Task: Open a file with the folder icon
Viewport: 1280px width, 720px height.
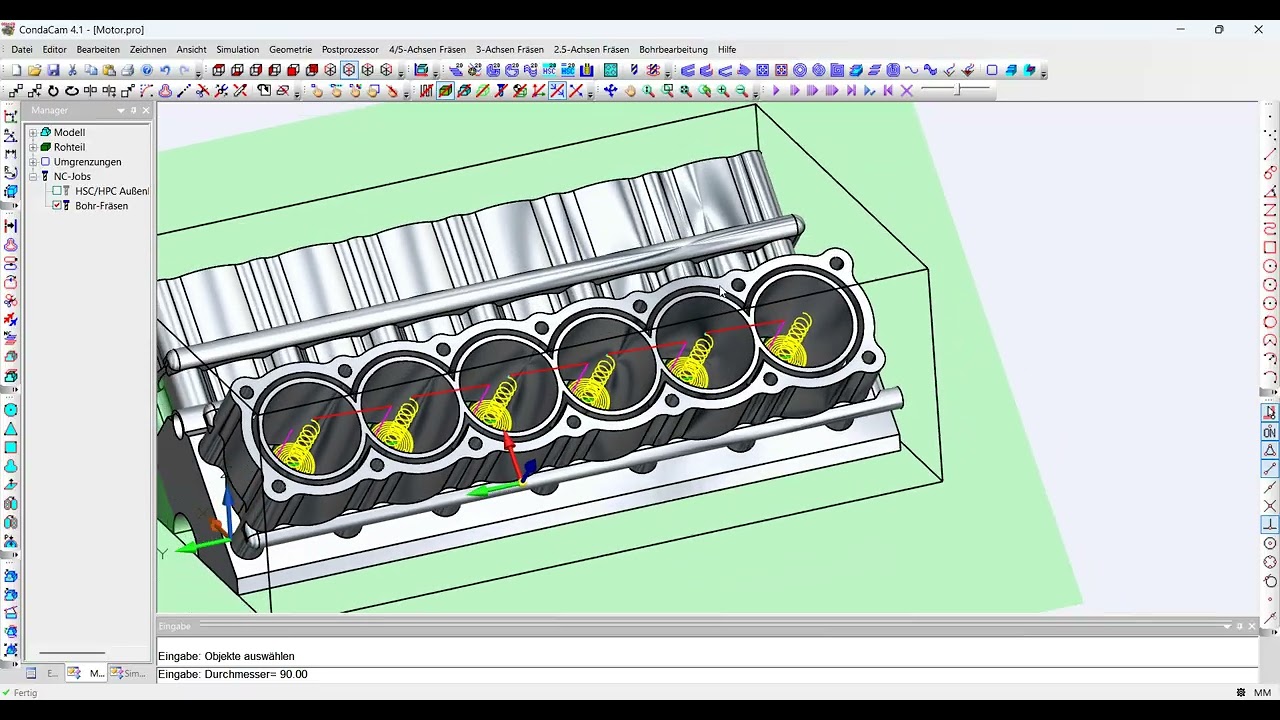Action: [34, 70]
